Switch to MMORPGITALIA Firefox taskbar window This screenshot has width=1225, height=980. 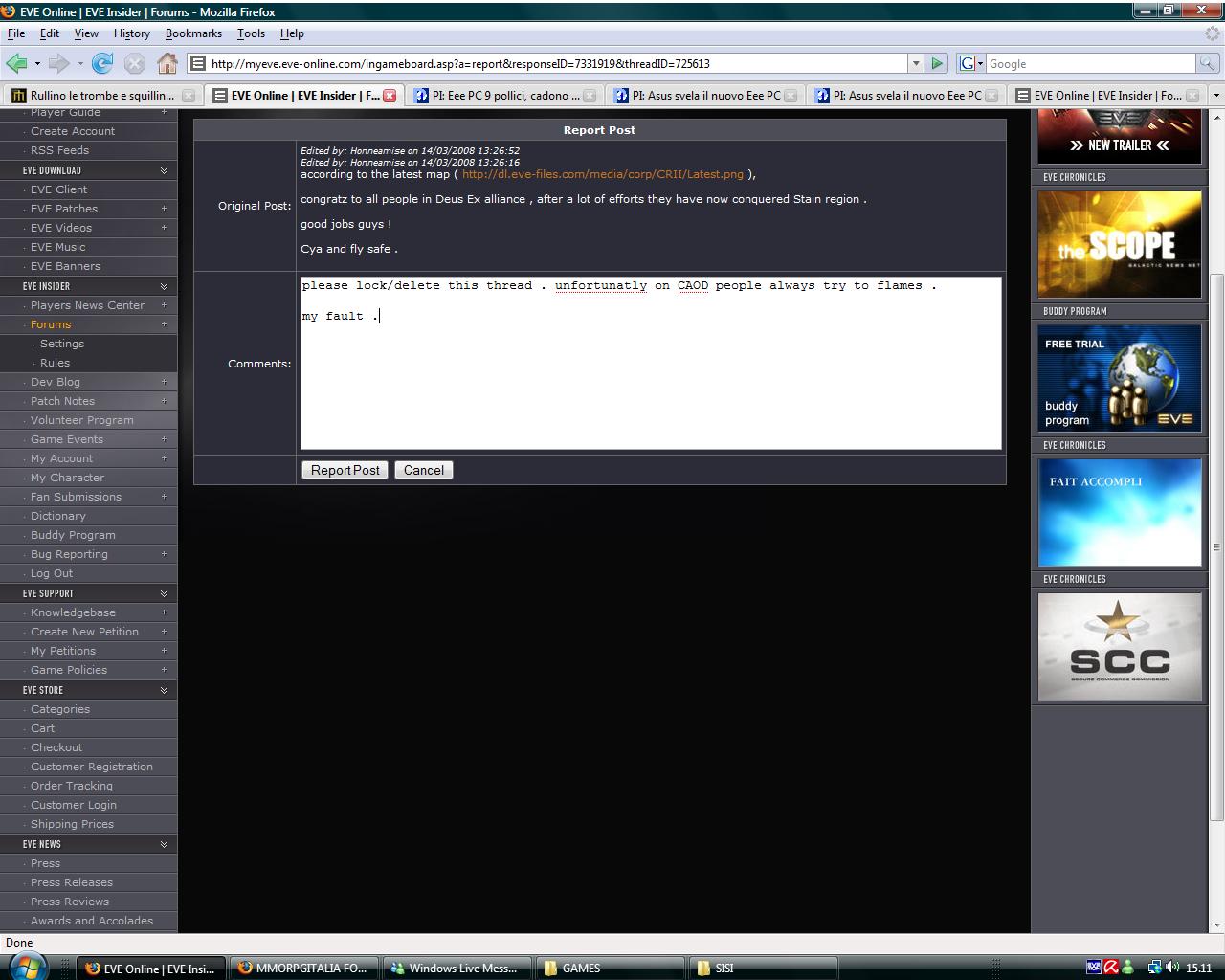[x=304, y=968]
